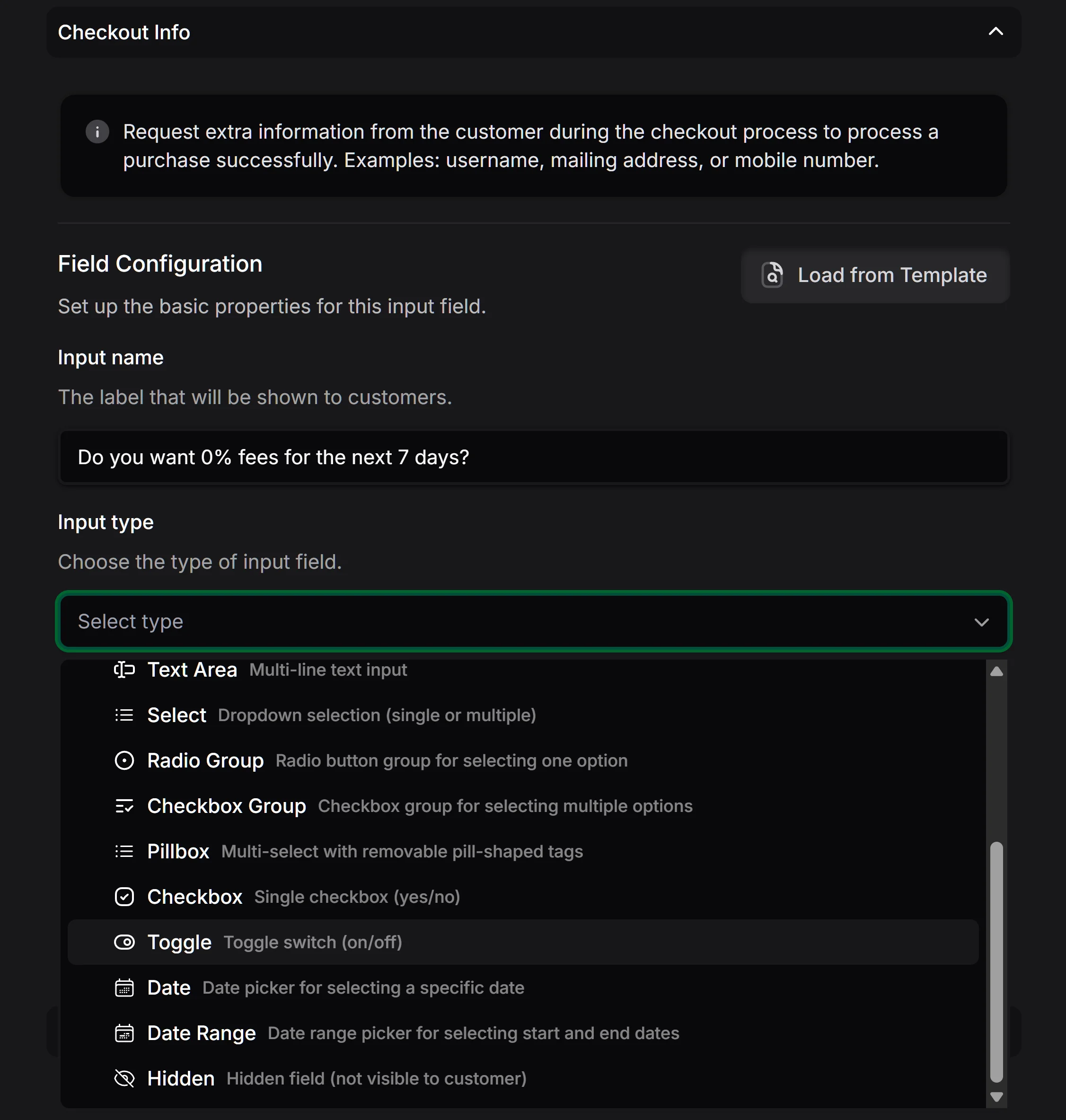
Task: Choose Date Range input type
Action: pyautogui.click(x=201, y=1033)
